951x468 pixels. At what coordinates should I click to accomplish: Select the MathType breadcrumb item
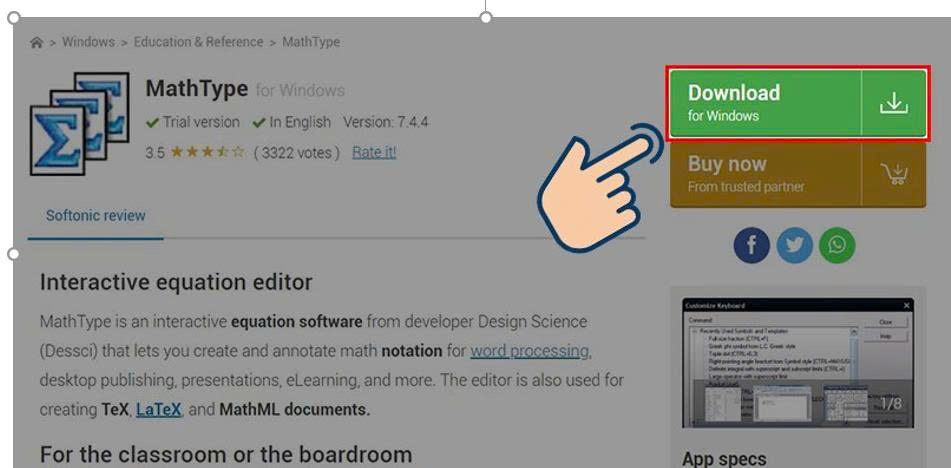click(311, 42)
